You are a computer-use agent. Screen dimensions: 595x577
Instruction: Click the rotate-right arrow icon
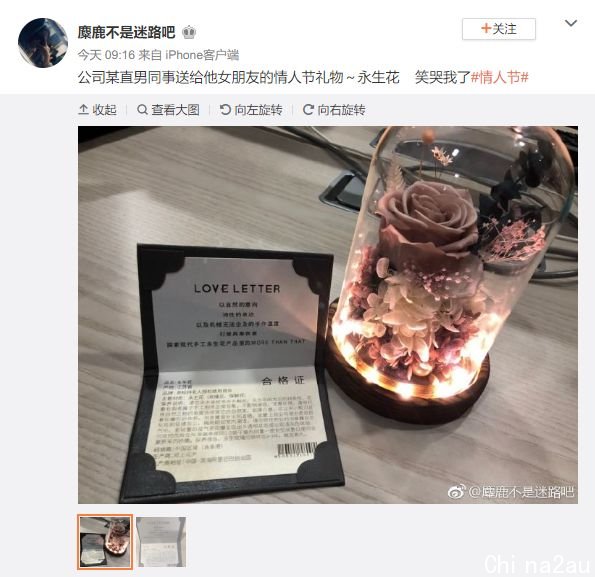308,110
